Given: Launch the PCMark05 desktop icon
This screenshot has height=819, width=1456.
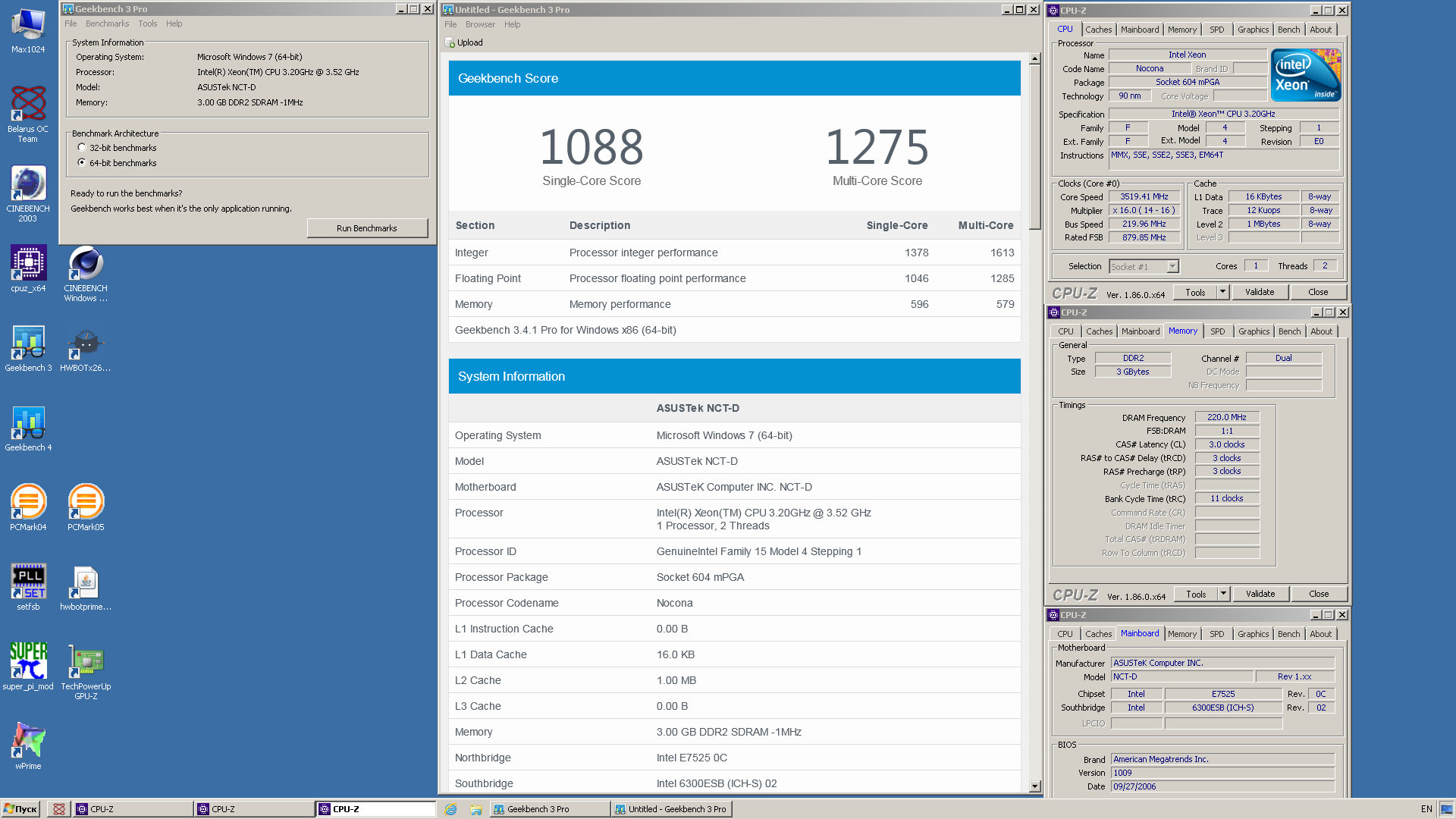Looking at the screenshot, I should [86, 507].
